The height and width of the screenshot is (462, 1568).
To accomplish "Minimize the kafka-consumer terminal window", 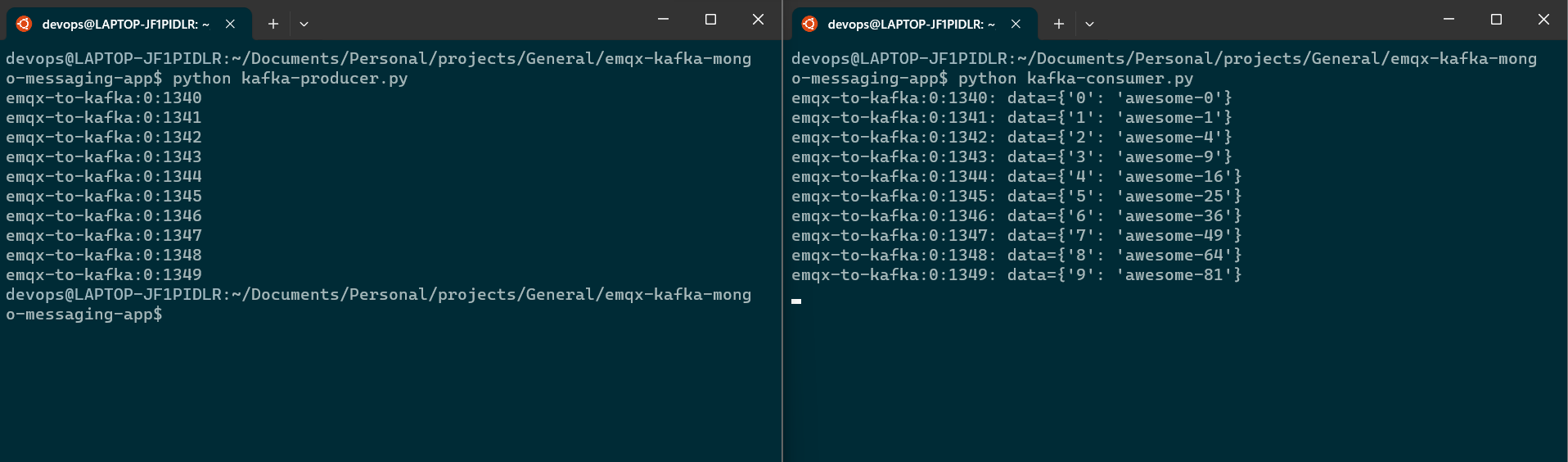I will click(x=1449, y=19).
